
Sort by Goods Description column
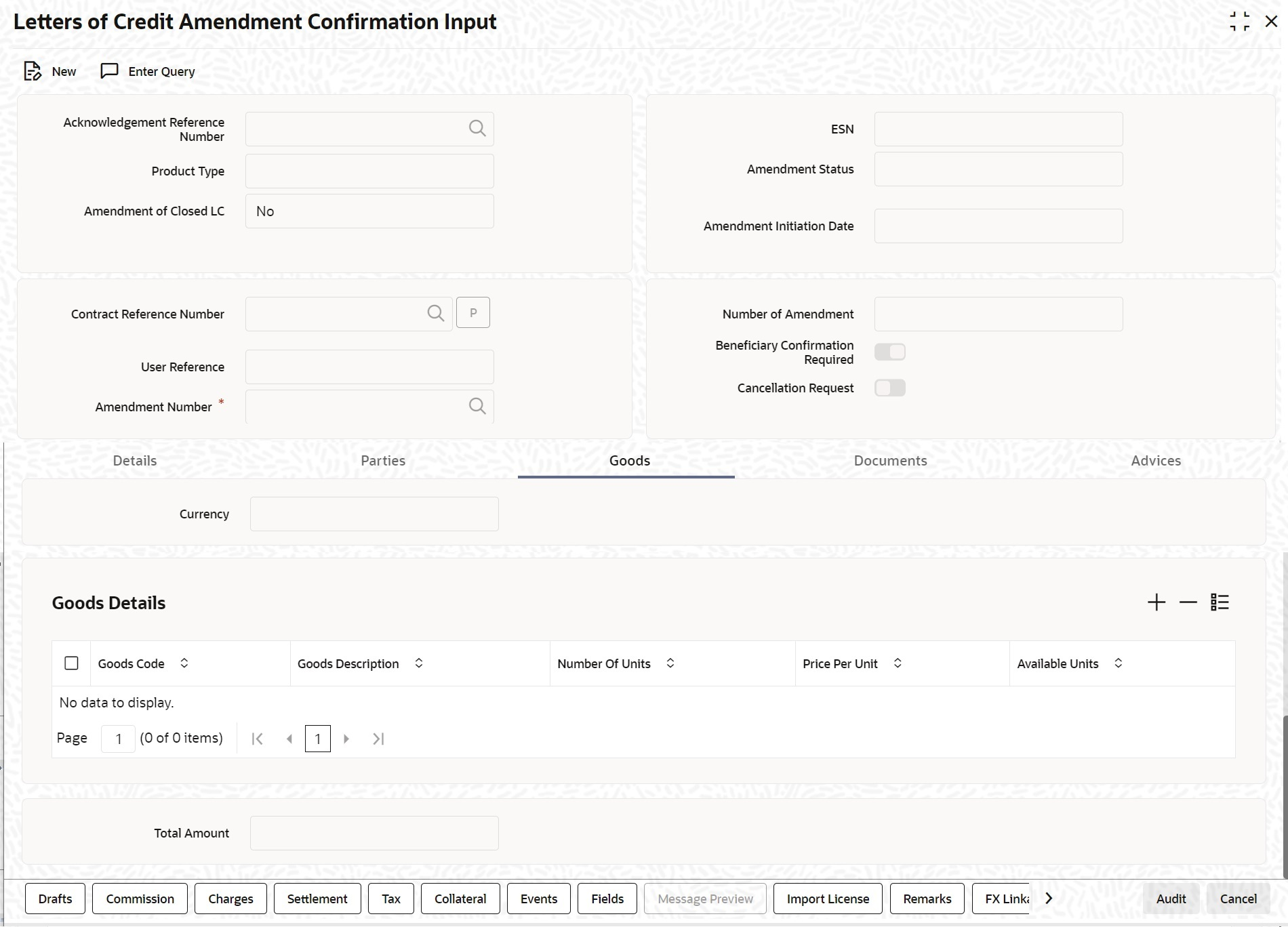419,663
